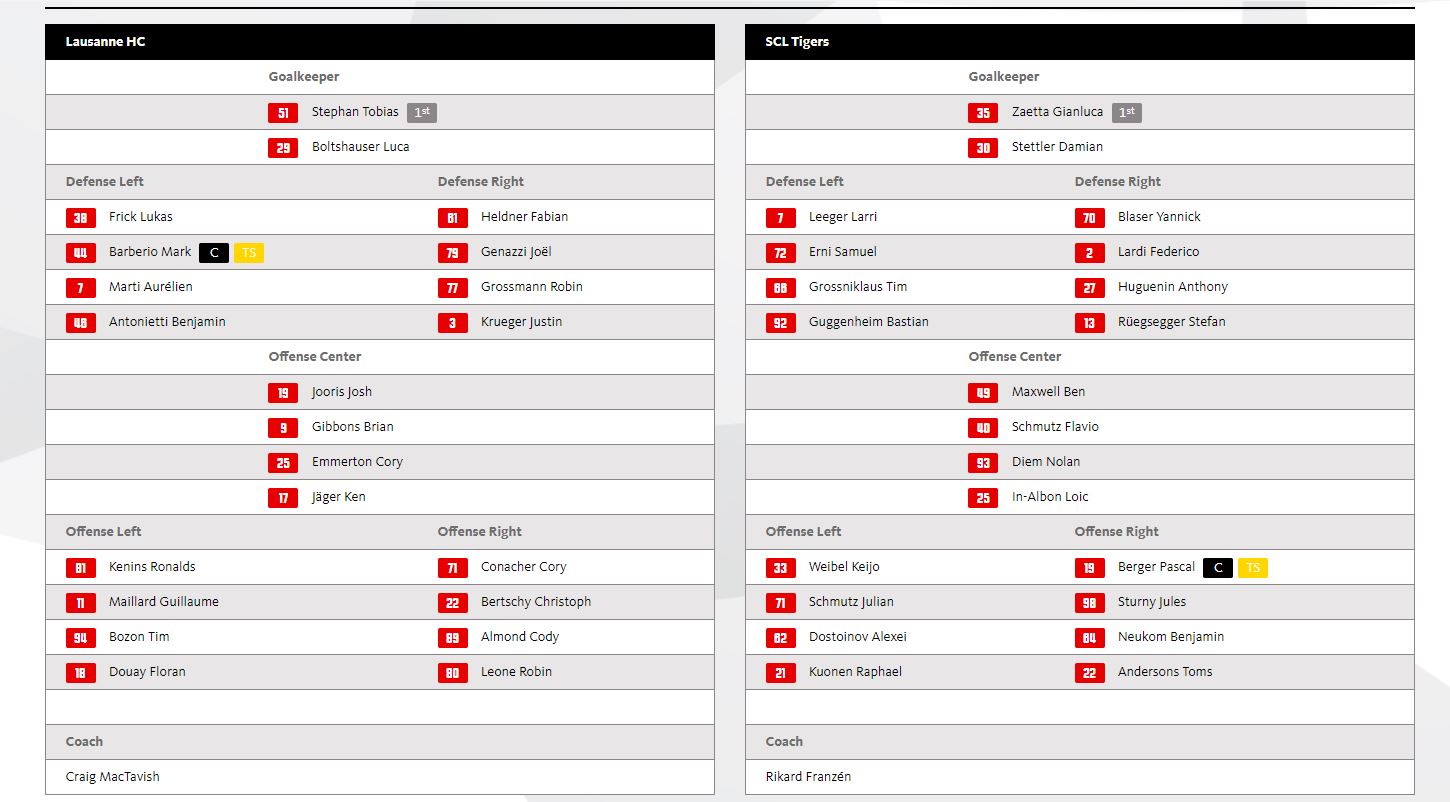Click the number 17 badge beside Jäger Ken
Viewport: 1450px width, 802px height.
click(x=283, y=498)
